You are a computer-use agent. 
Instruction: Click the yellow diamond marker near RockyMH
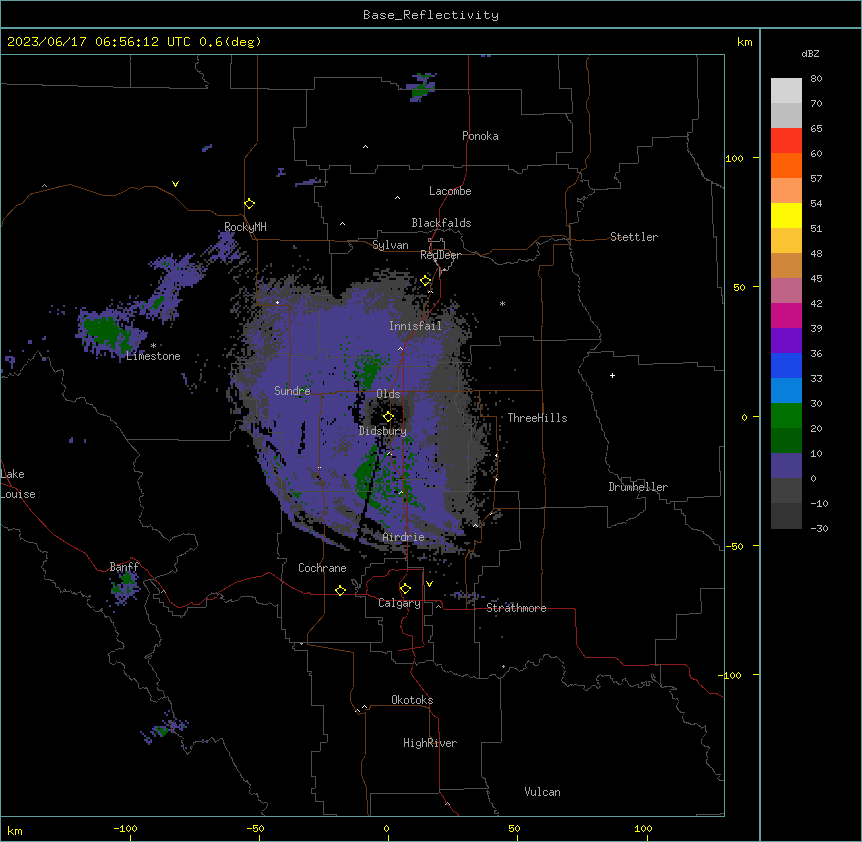coord(250,203)
